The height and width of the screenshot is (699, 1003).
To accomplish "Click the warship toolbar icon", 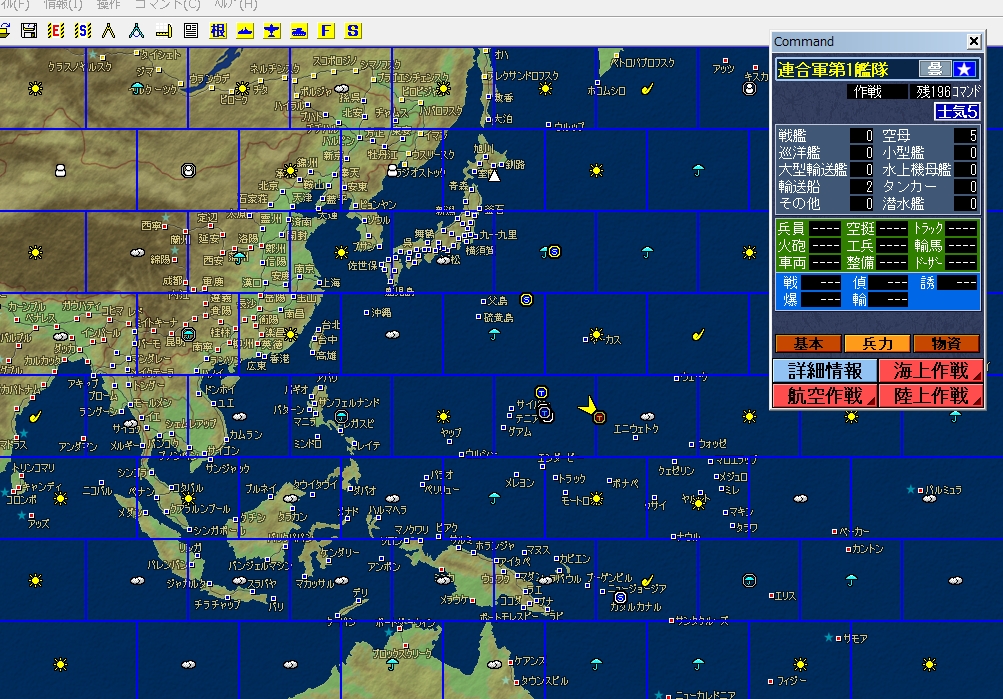I will click(x=245, y=31).
